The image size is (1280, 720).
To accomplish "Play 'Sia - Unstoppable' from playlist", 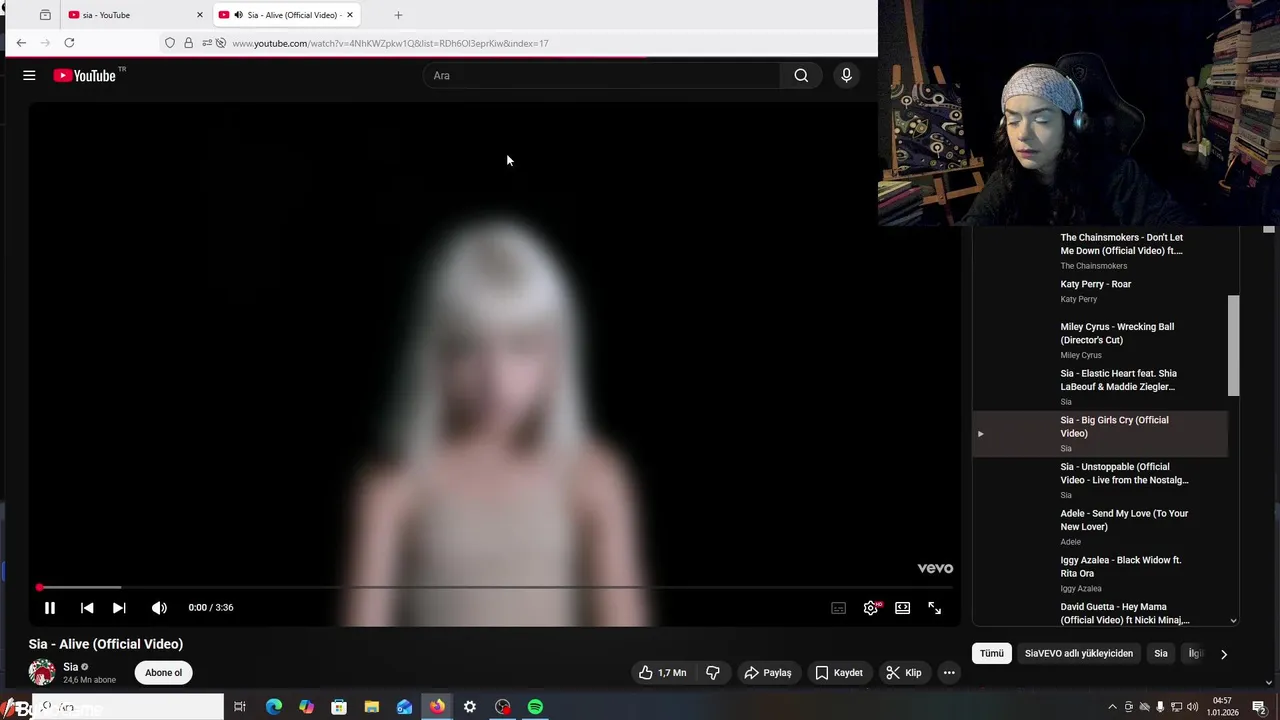I will click(1100, 480).
